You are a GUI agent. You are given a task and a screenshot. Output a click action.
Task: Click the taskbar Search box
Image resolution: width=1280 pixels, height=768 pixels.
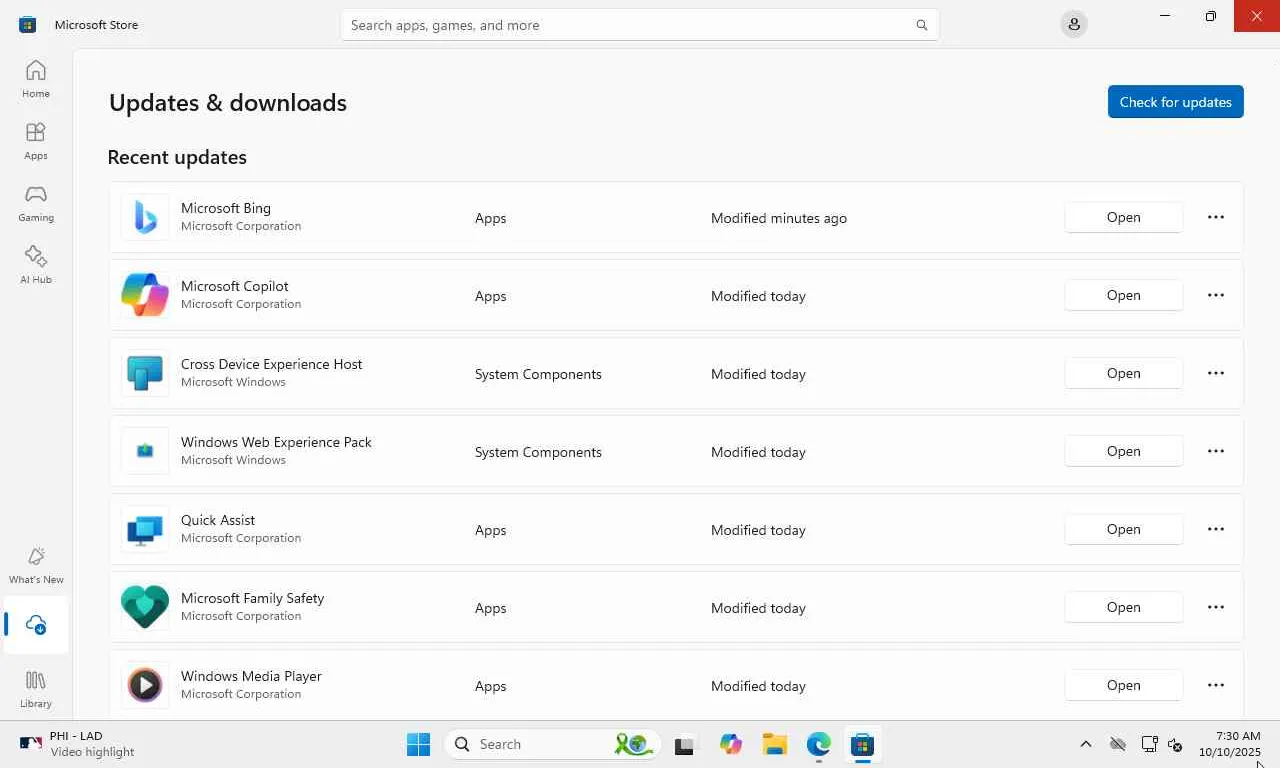[x=550, y=744]
